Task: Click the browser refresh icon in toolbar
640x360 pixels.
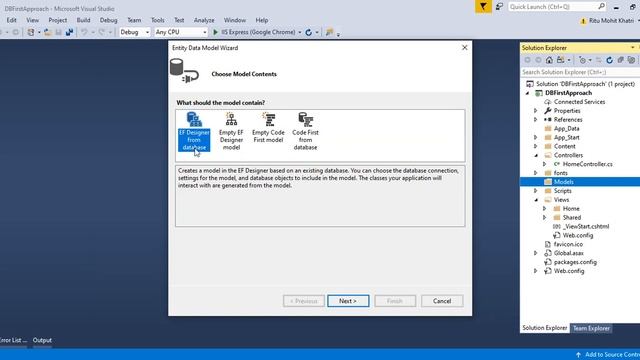Action: click(x=309, y=32)
